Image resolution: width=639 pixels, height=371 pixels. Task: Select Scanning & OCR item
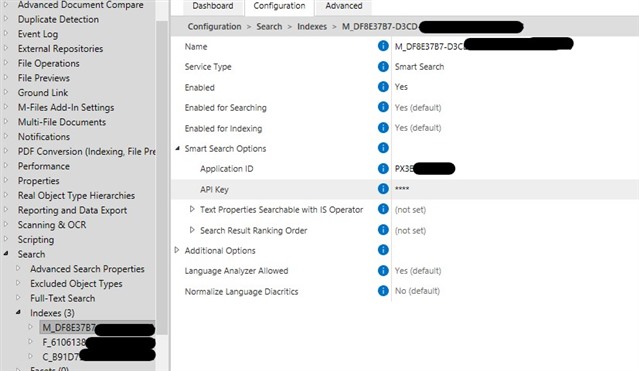point(52,225)
